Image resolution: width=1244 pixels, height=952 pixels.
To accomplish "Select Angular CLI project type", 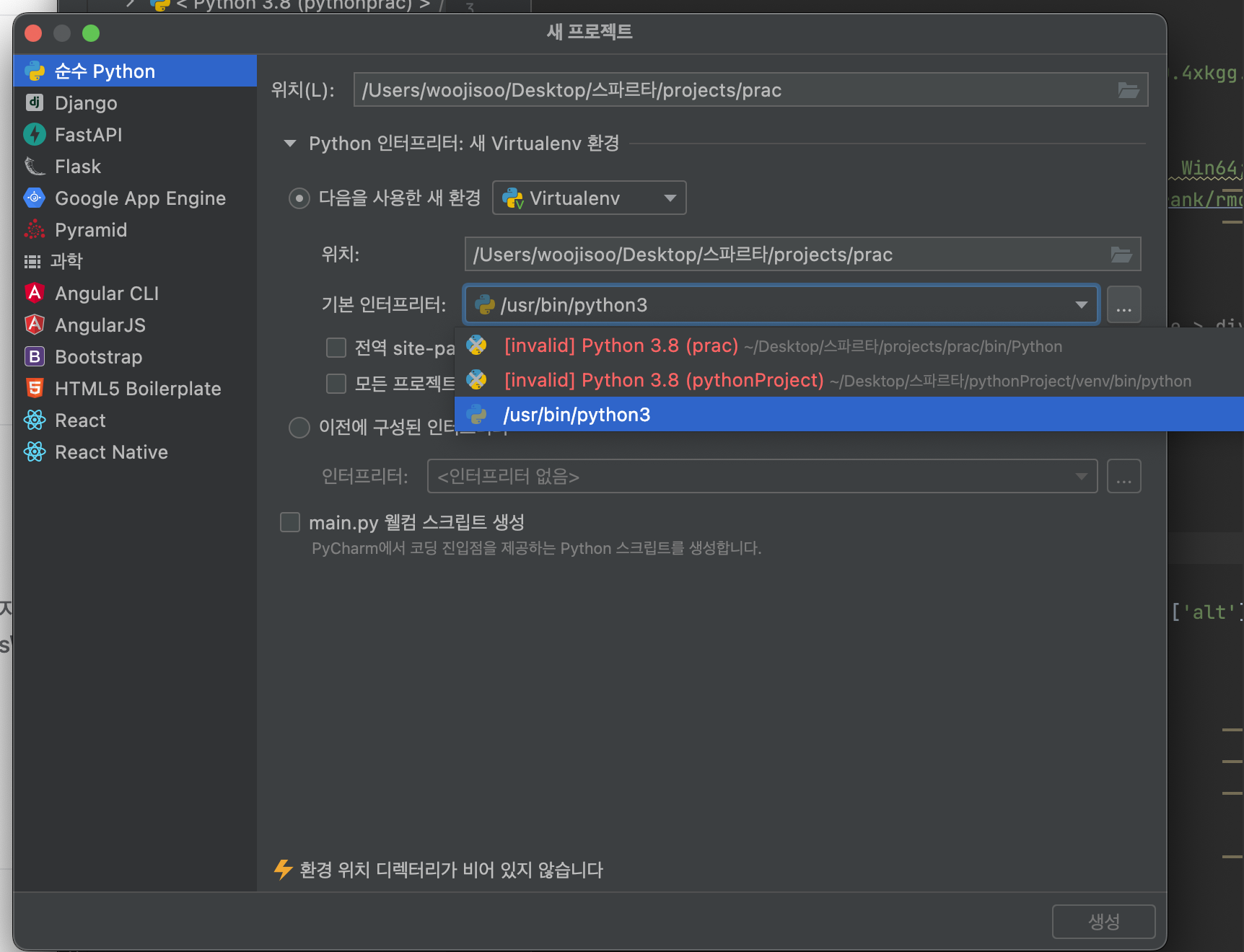I will click(135, 293).
